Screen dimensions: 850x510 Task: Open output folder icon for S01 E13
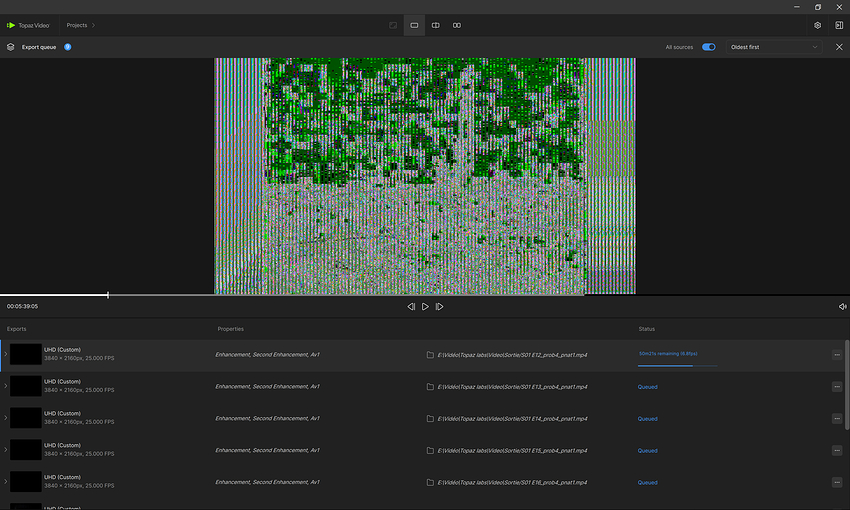point(430,387)
